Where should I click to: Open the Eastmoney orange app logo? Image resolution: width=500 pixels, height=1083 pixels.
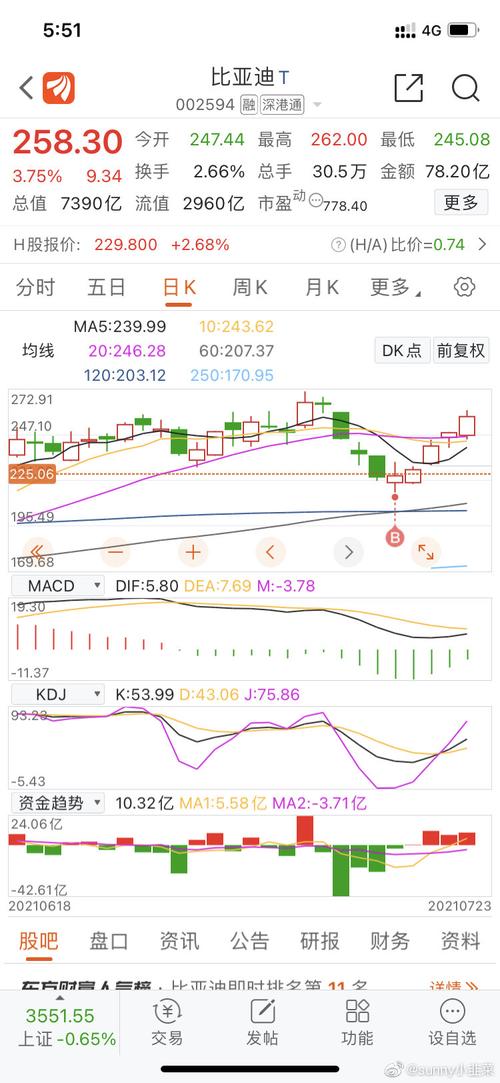(x=59, y=88)
